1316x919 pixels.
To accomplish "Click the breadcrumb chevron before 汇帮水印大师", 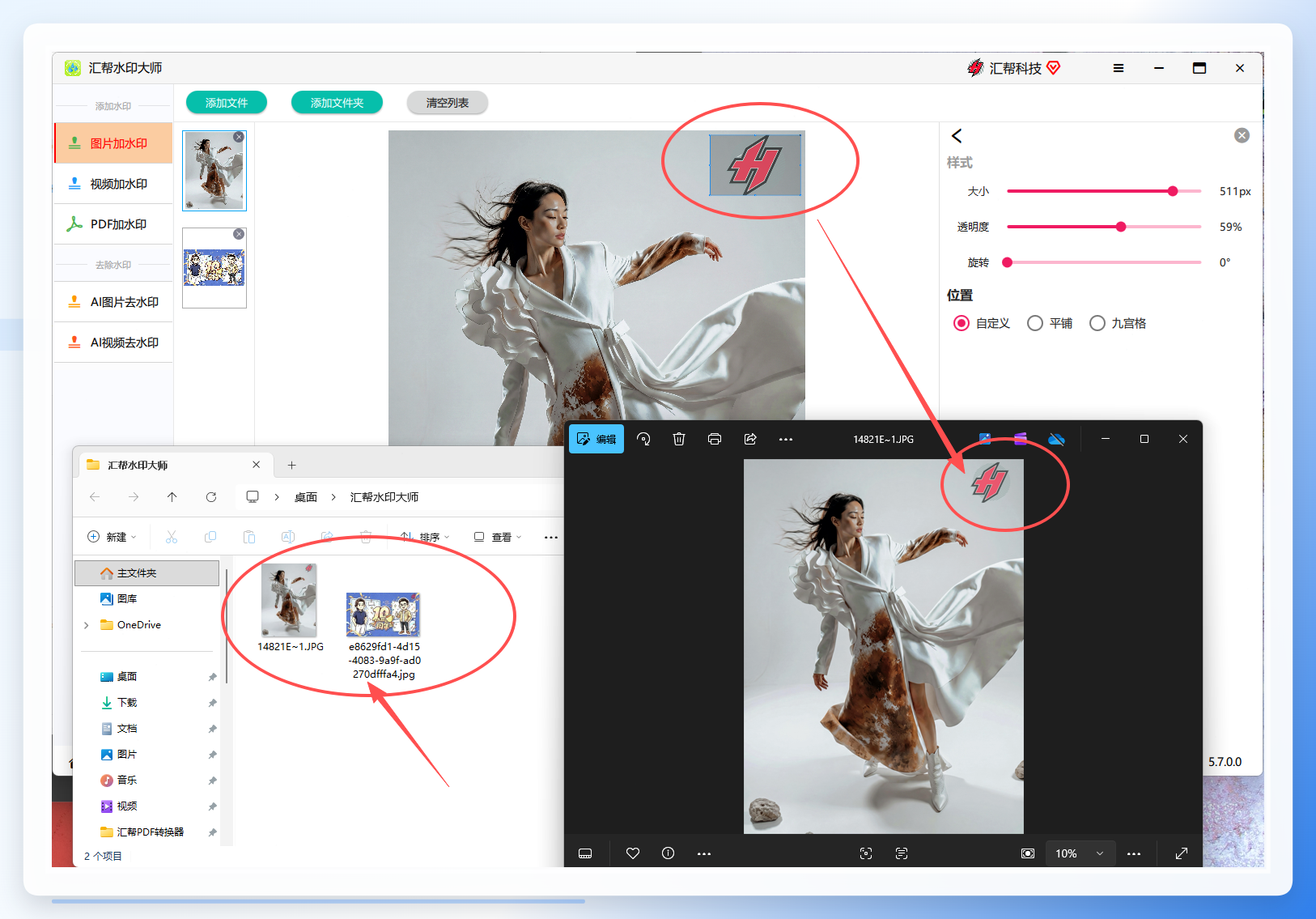I will click(333, 497).
